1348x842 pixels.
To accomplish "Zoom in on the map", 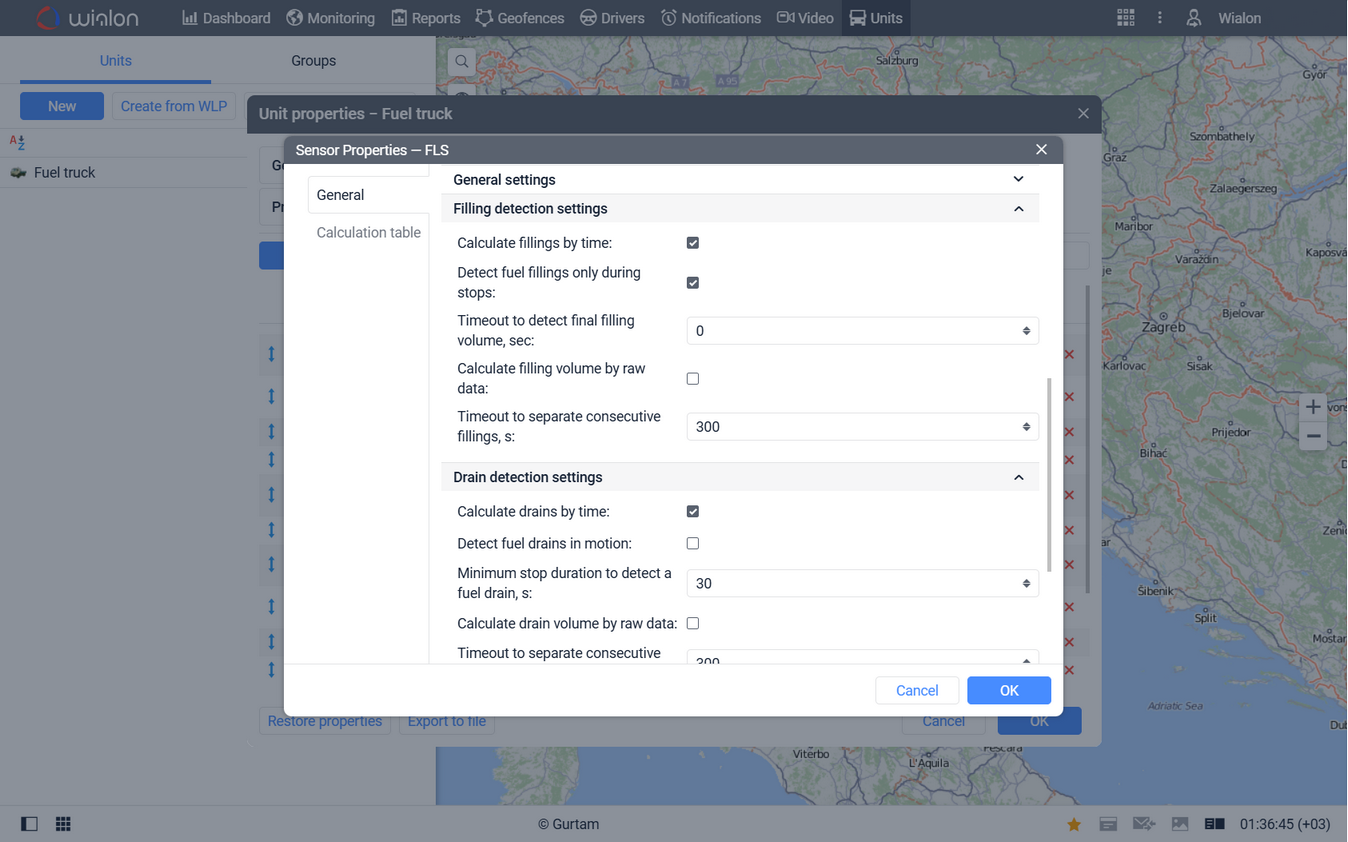I will pos(1313,407).
